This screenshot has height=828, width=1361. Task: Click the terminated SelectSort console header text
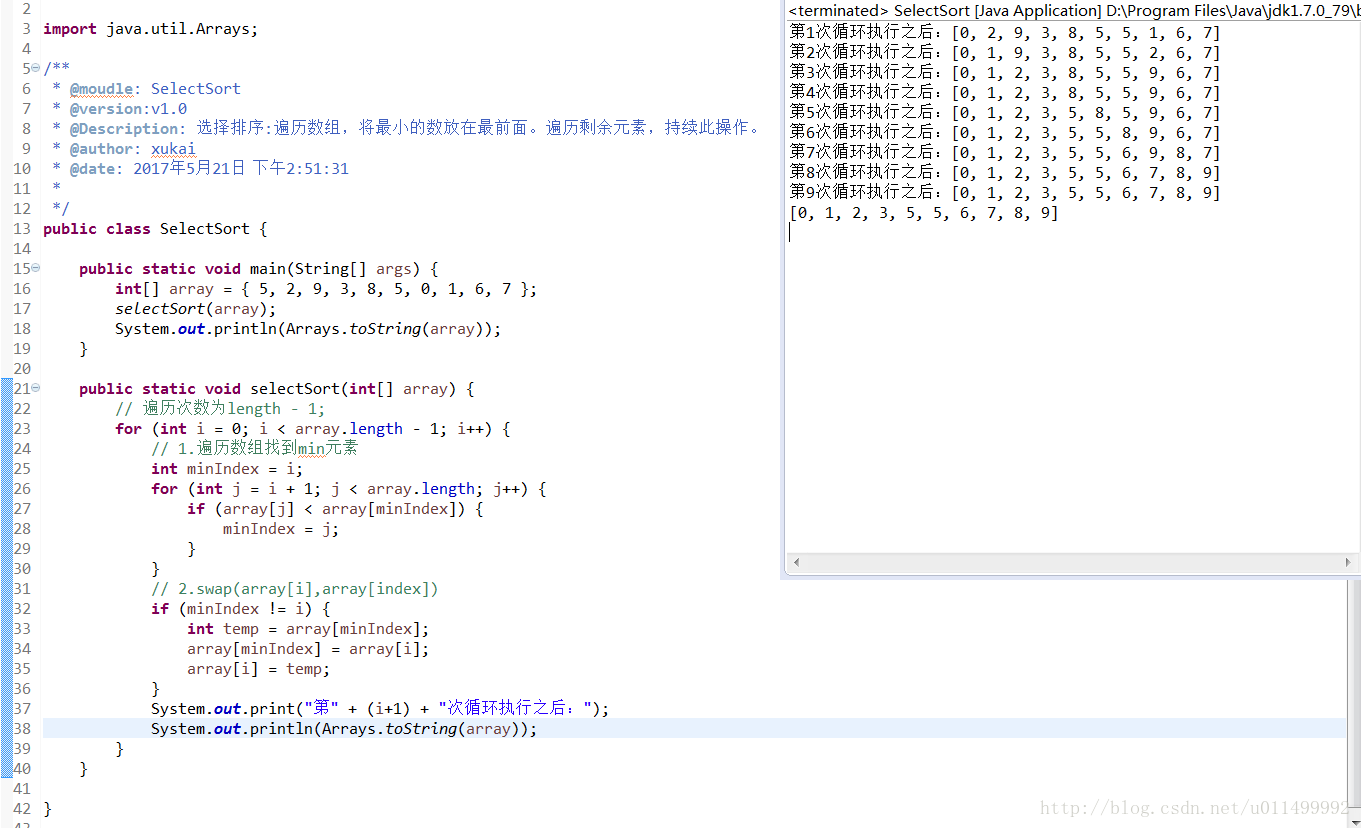[x=1074, y=11]
